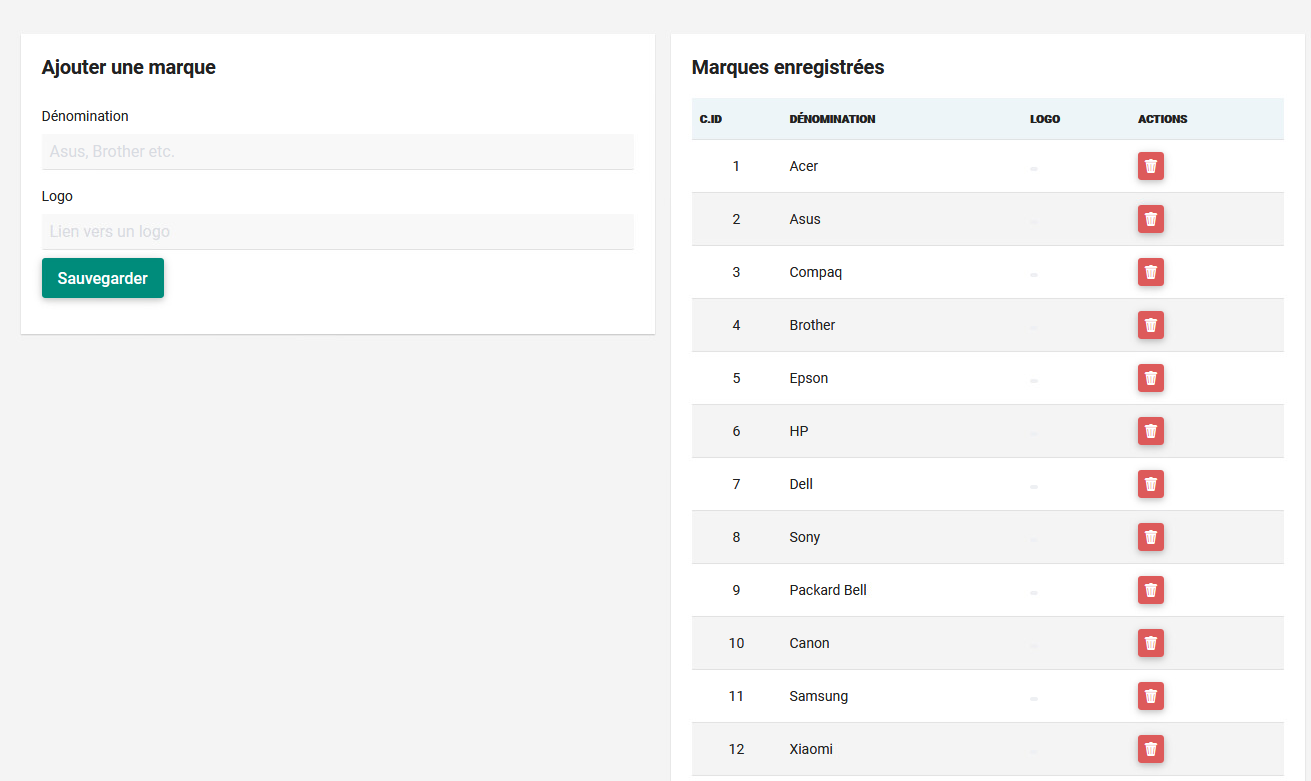Remove Compaq using its delete icon

click(1150, 272)
